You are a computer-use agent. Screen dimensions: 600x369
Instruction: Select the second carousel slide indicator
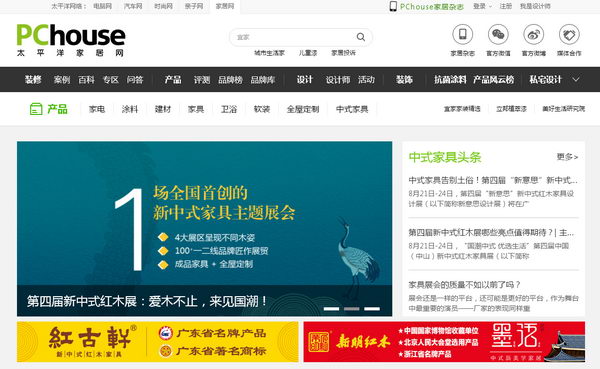[x=352, y=309]
